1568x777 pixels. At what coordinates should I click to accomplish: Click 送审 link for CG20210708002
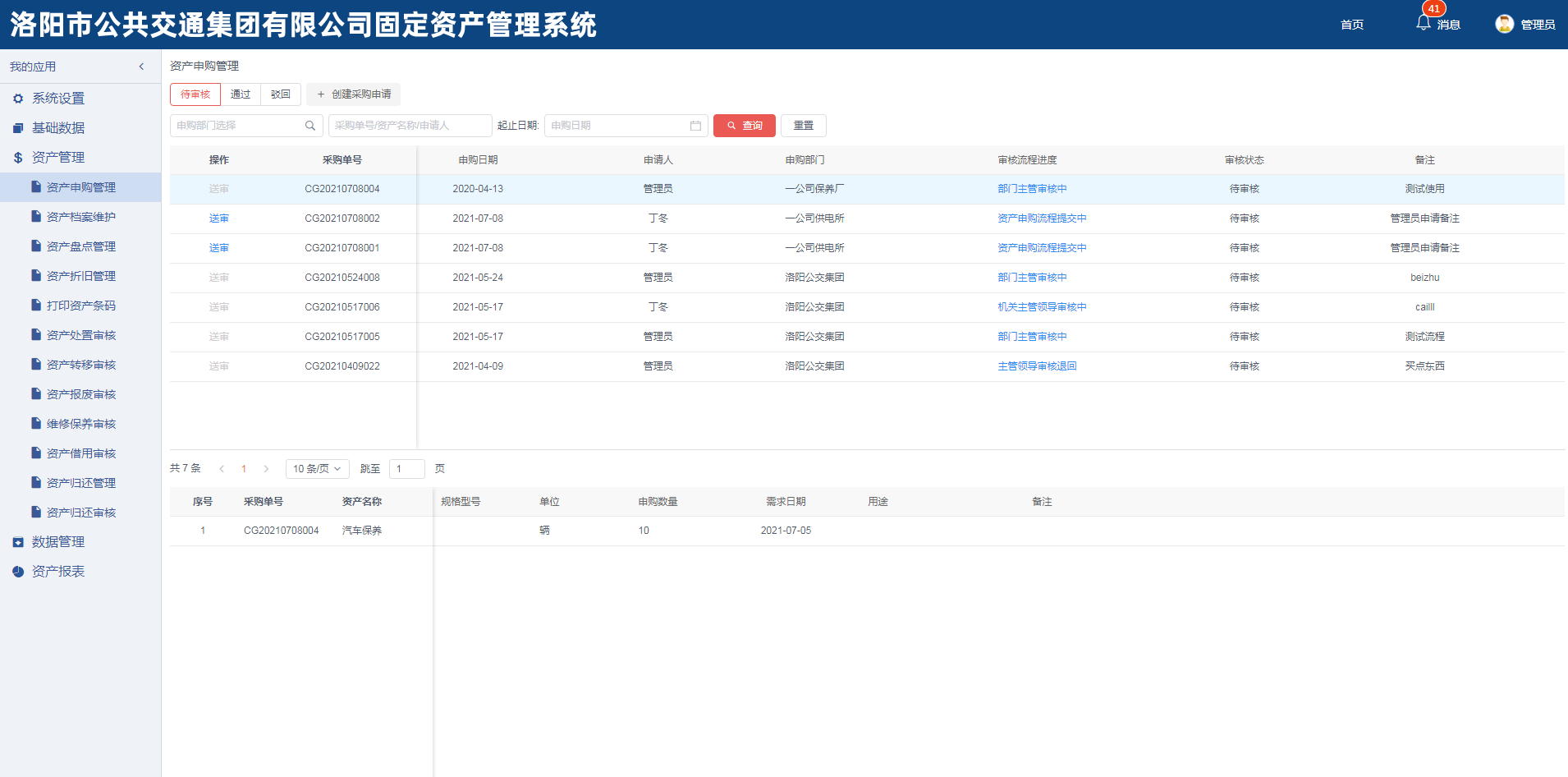pos(218,218)
